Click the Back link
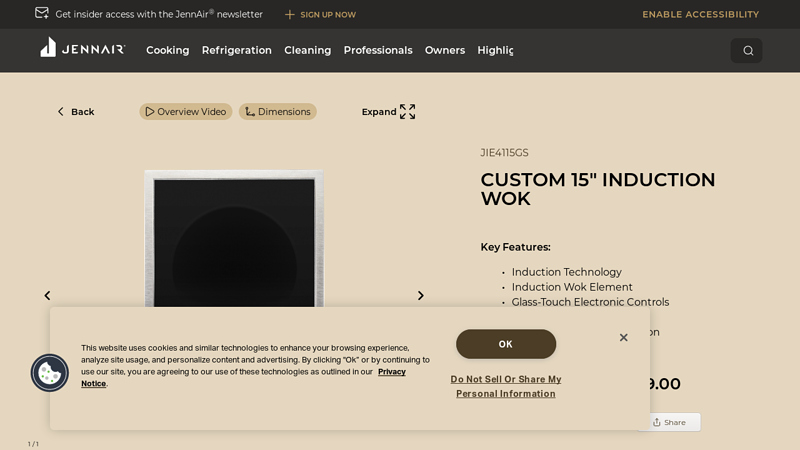This screenshot has width=800, height=450. point(76,112)
